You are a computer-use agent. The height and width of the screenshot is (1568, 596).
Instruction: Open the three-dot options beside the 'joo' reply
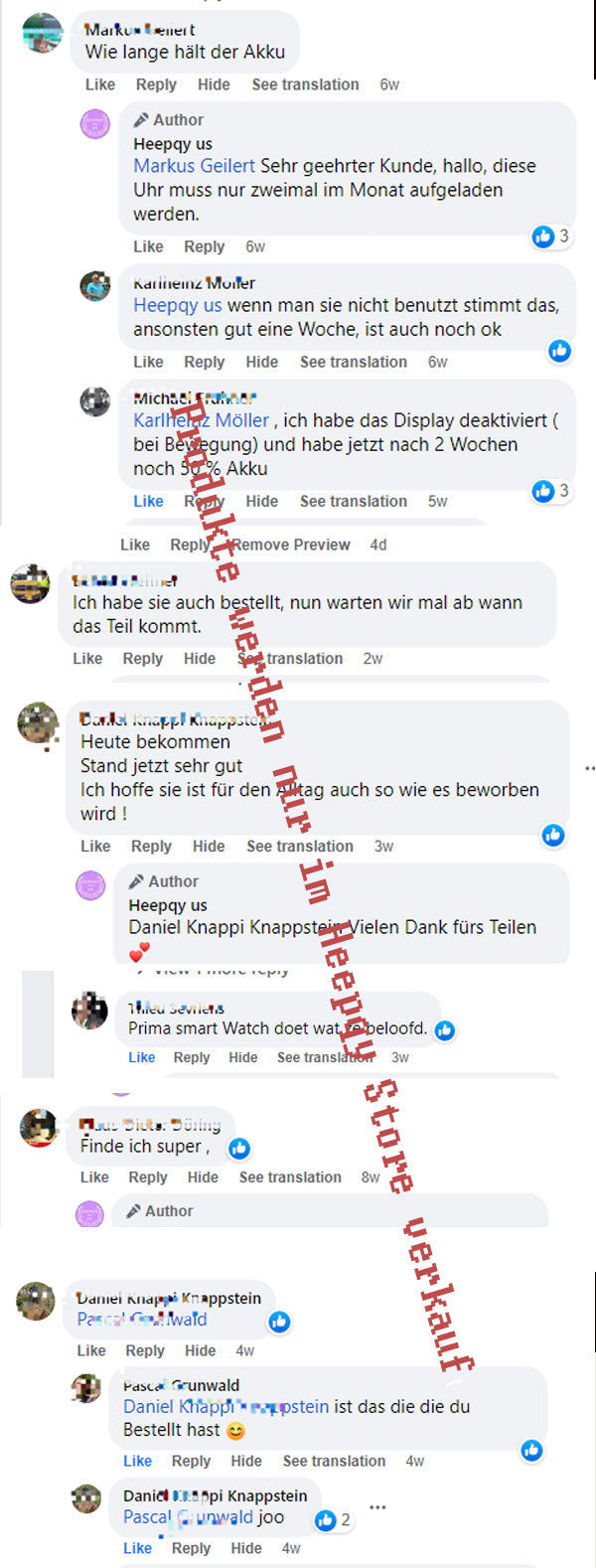click(x=377, y=1507)
